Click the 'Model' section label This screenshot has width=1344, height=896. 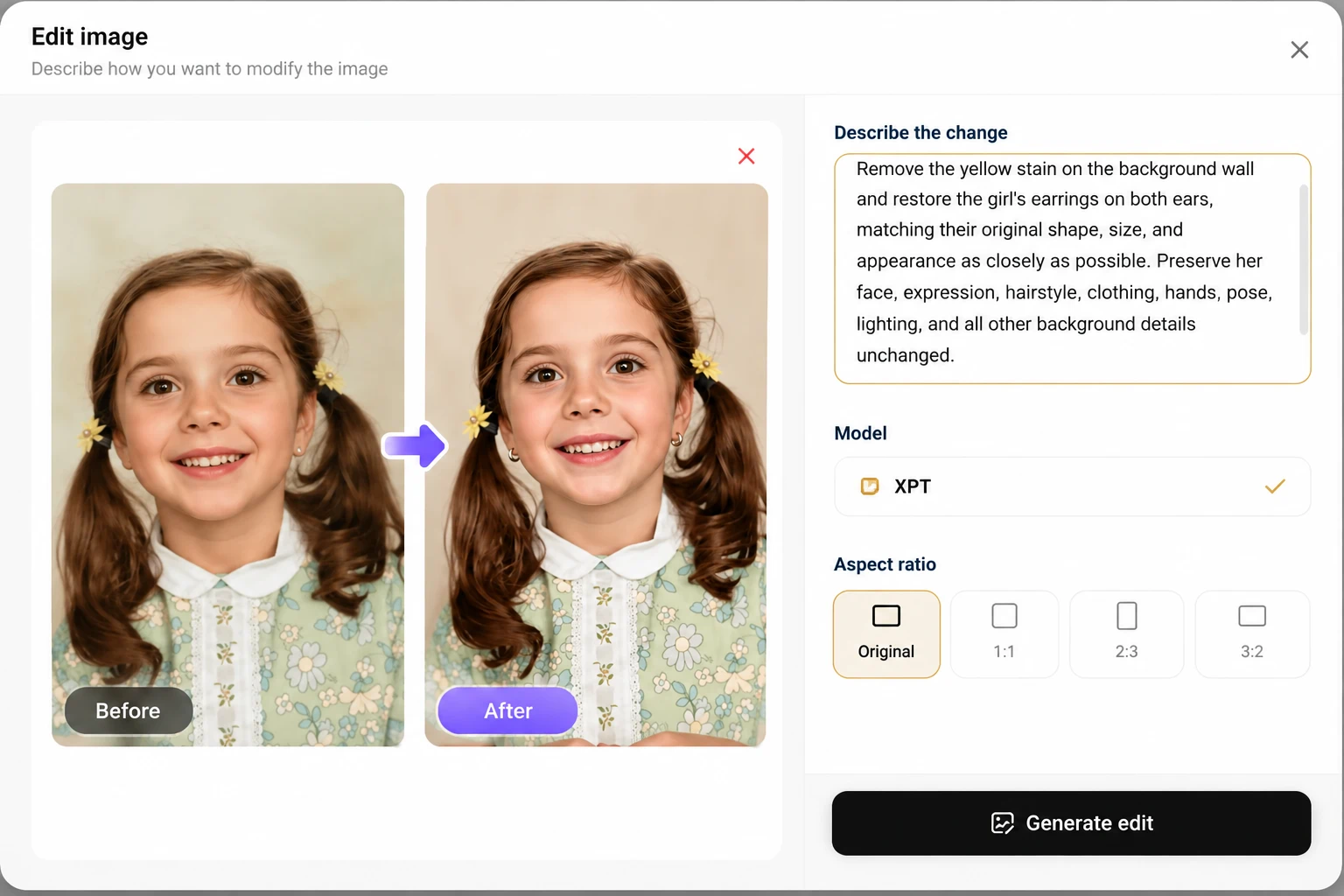[860, 433]
